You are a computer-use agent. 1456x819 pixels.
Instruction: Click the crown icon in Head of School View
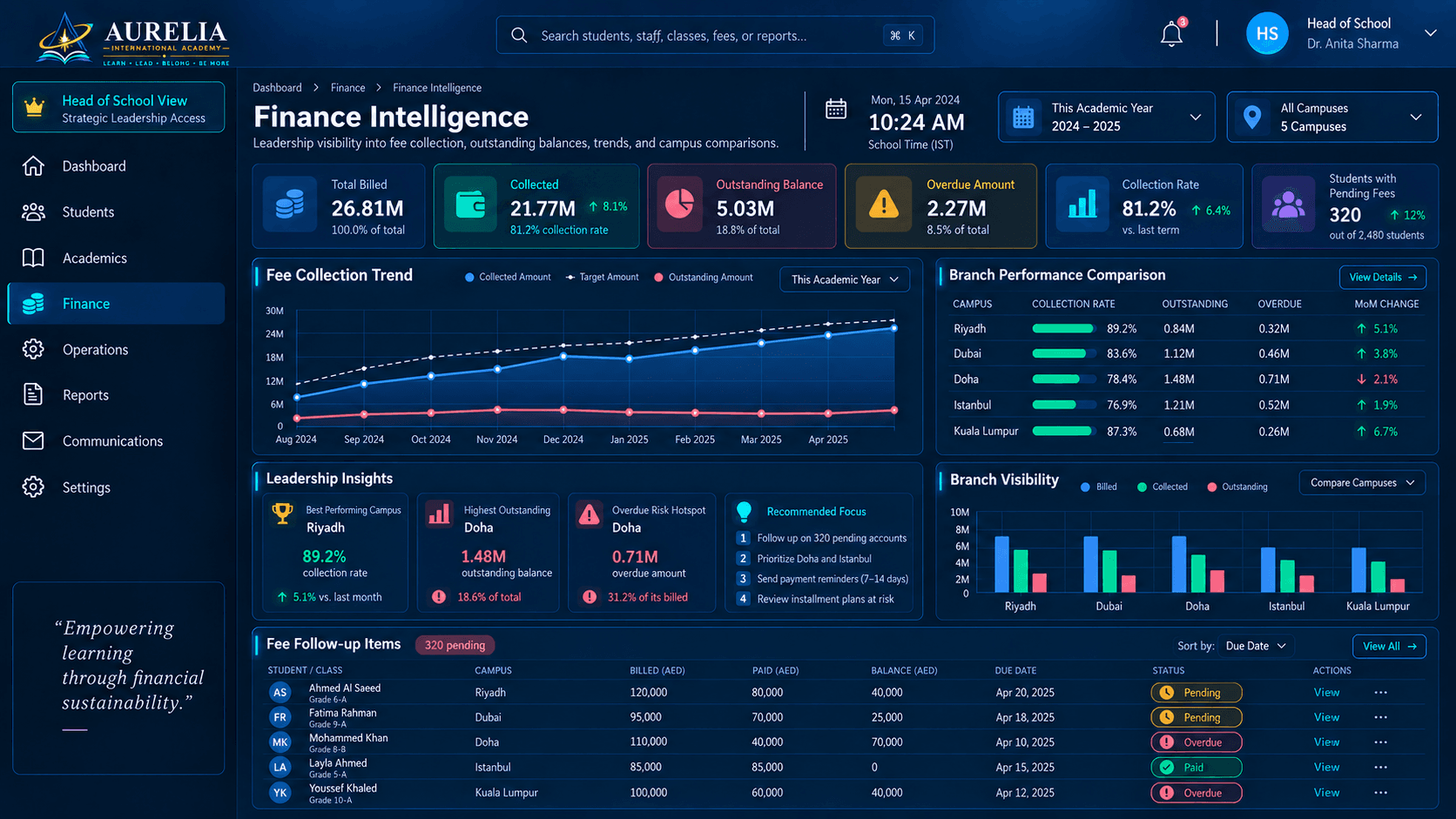(x=34, y=107)
